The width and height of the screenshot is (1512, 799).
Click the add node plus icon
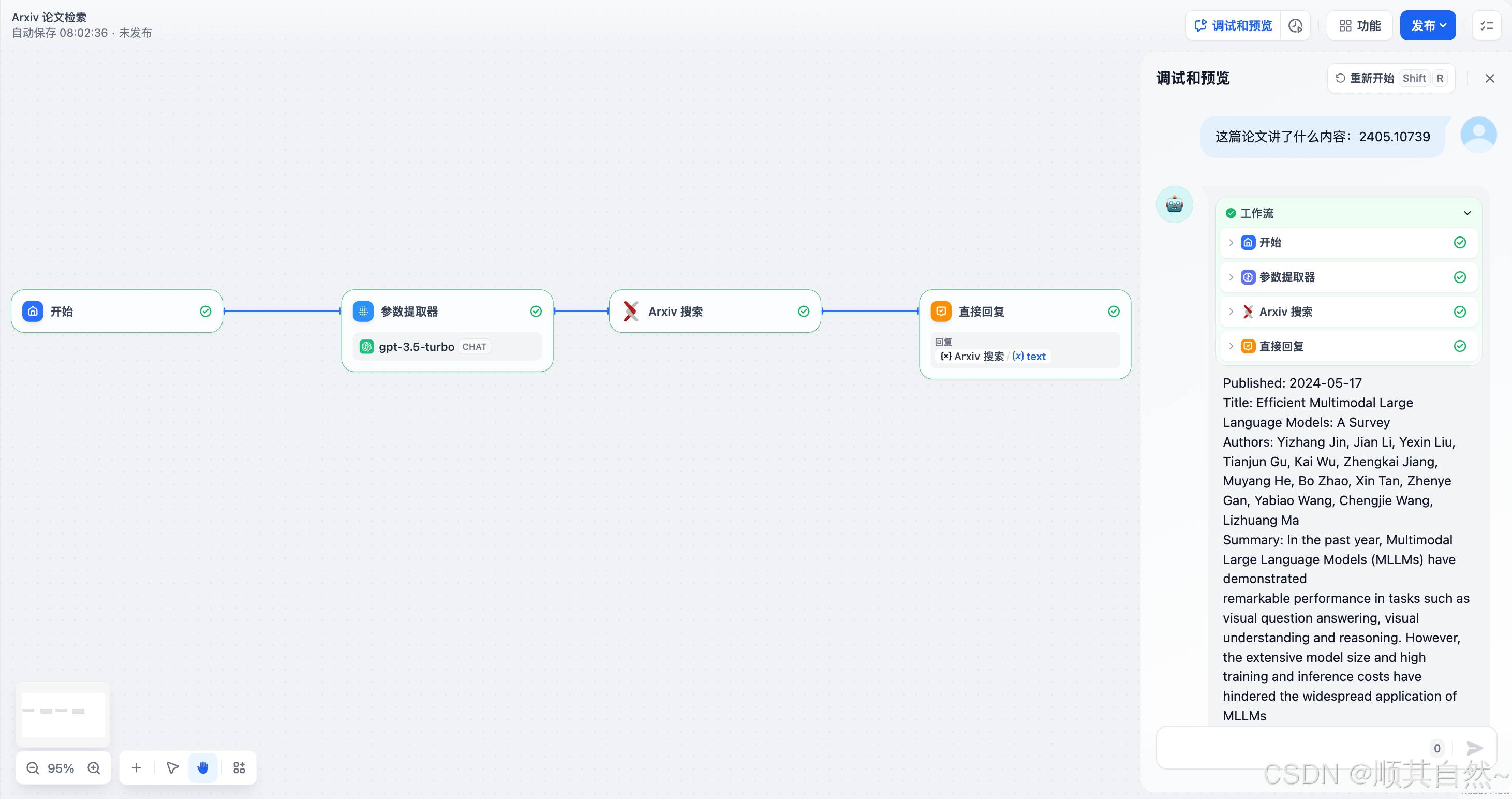pyautogui.click(x=136, y=768)
